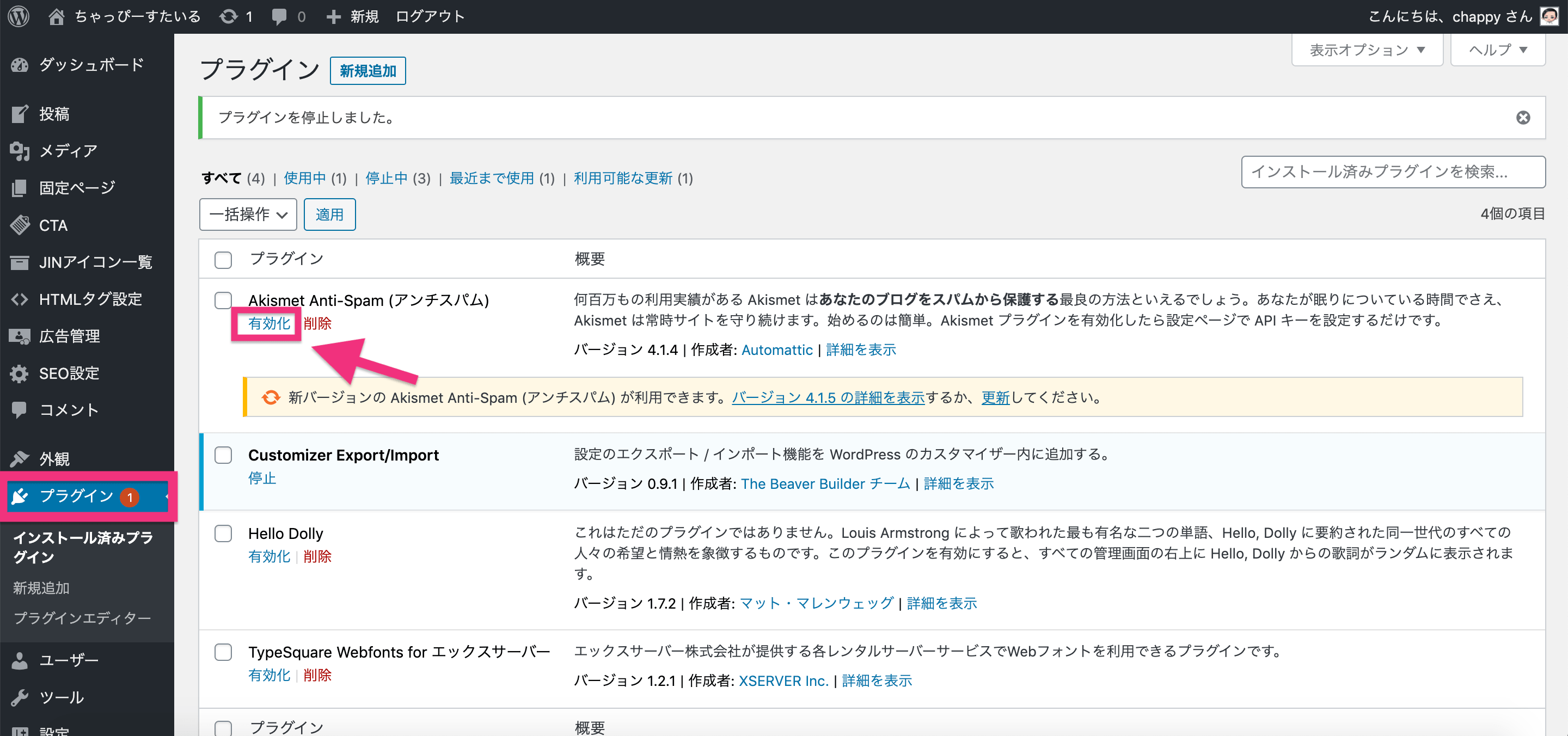Check the Hello Dolly checkbox
The height and width of the screenshot is (736, 1568).
coord(223,533)
